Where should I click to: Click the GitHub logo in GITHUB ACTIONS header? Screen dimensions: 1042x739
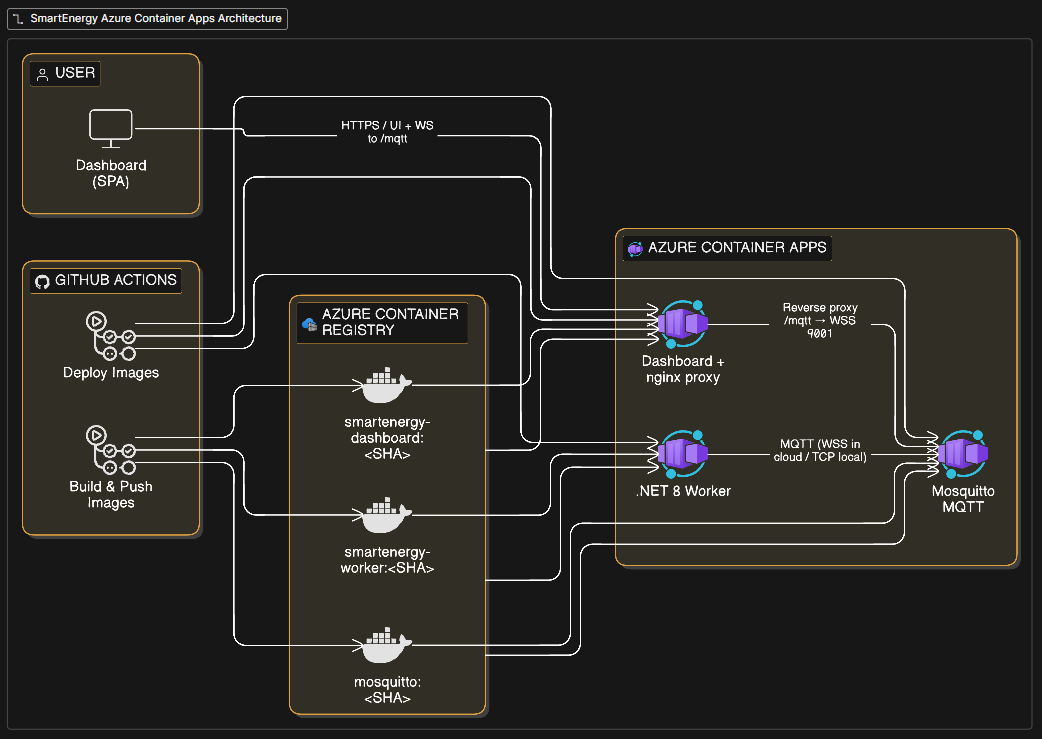[41, 281]
